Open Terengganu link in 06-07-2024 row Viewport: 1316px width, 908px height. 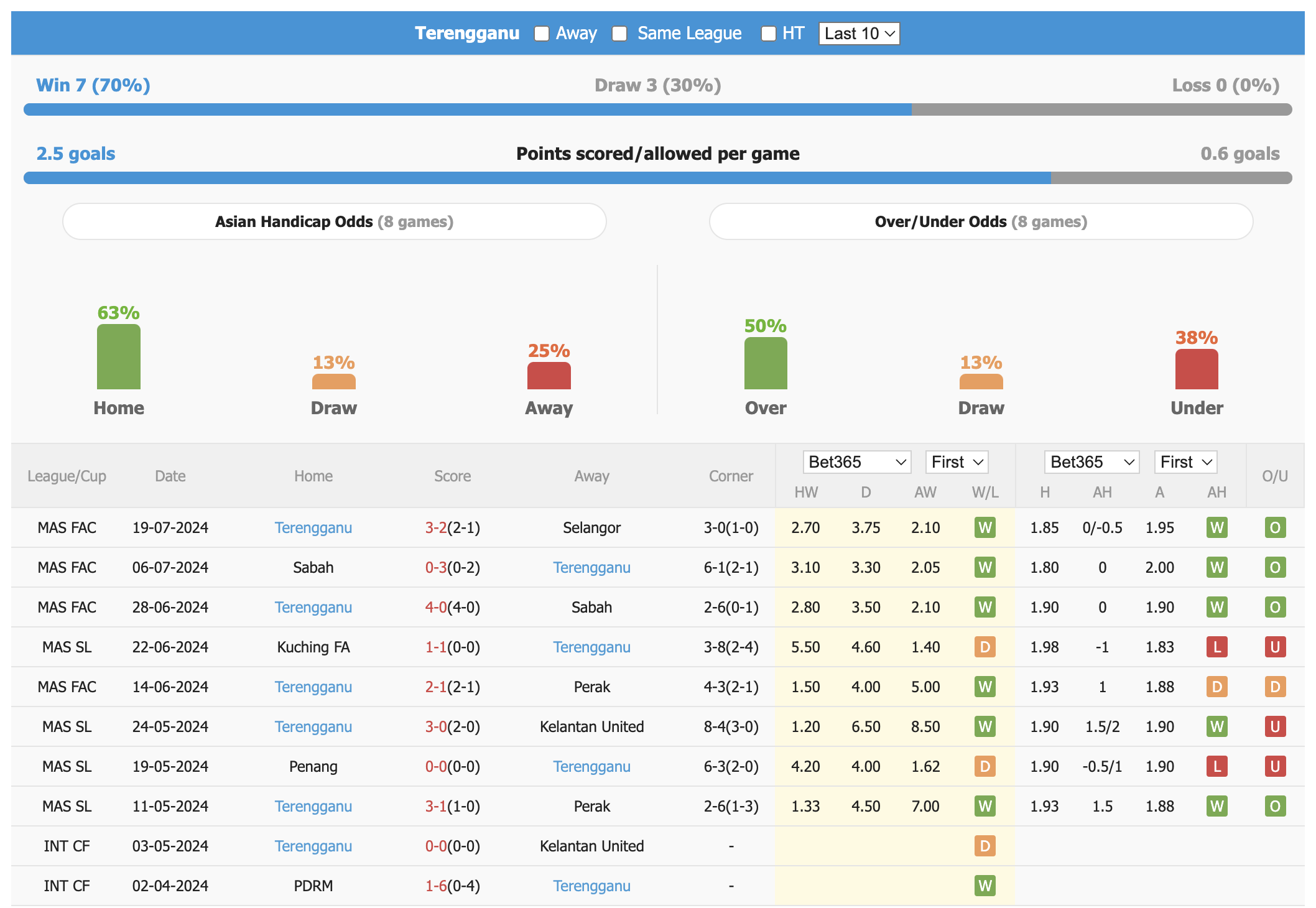(x=592, y=567)
